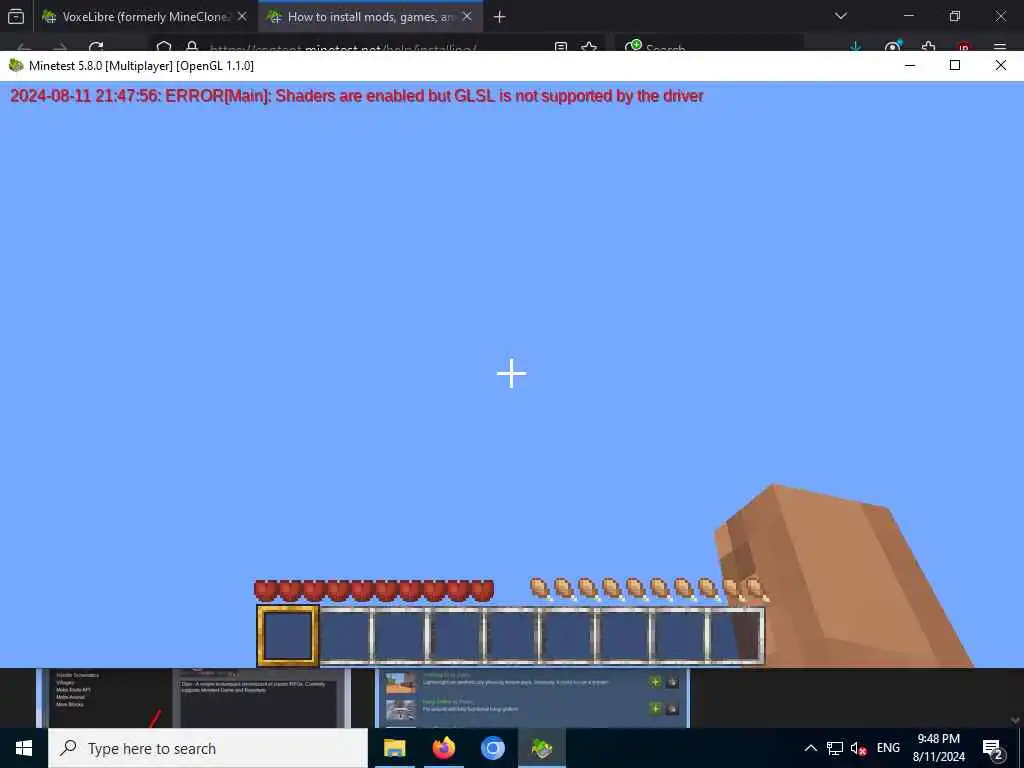The height and width of the screenshot is (768, 1024).
Task: Select the seventh hotbar slot
Action: click(x=624, y=635)
